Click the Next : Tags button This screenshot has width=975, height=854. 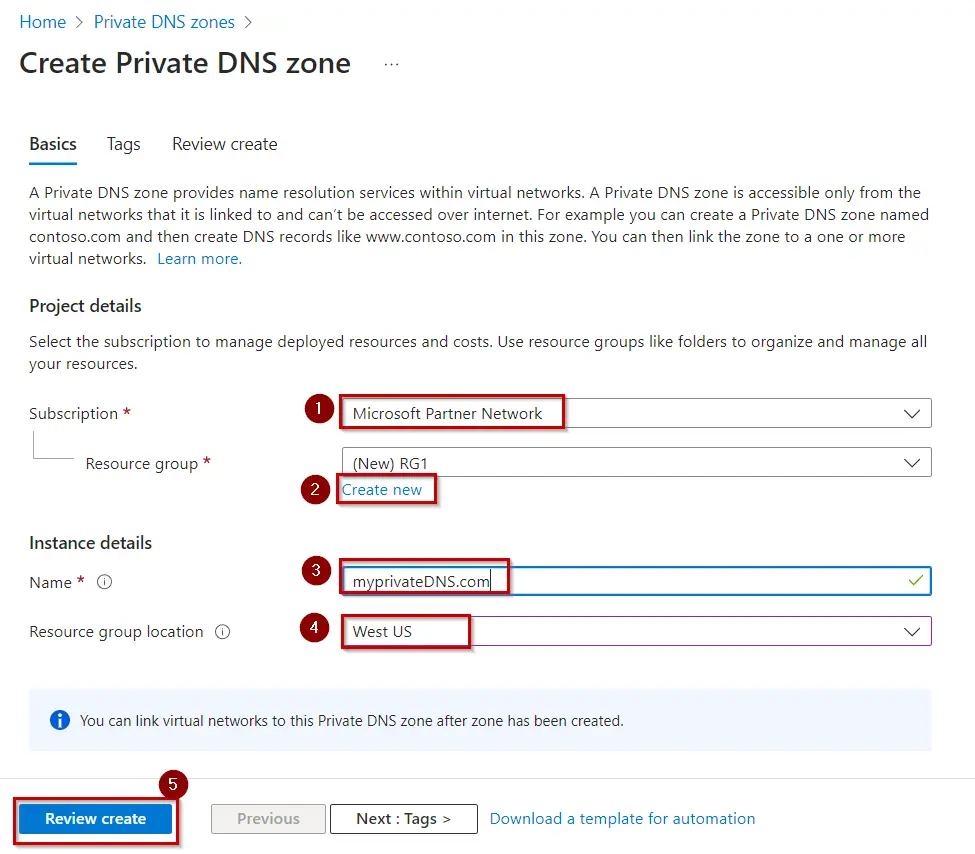[403, 818]
